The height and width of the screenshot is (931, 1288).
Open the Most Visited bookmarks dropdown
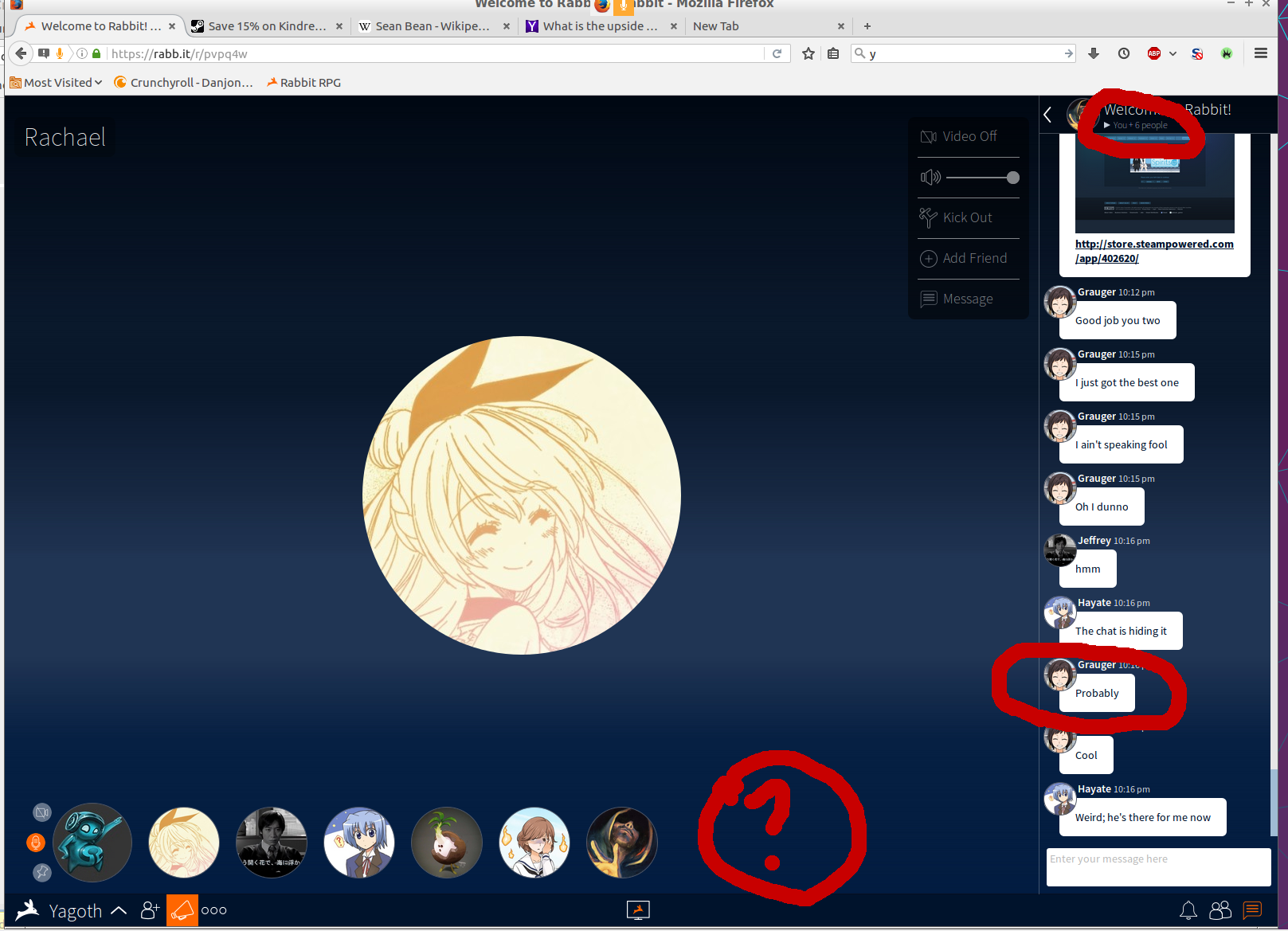pyautogui.click(x=56, y=82)
